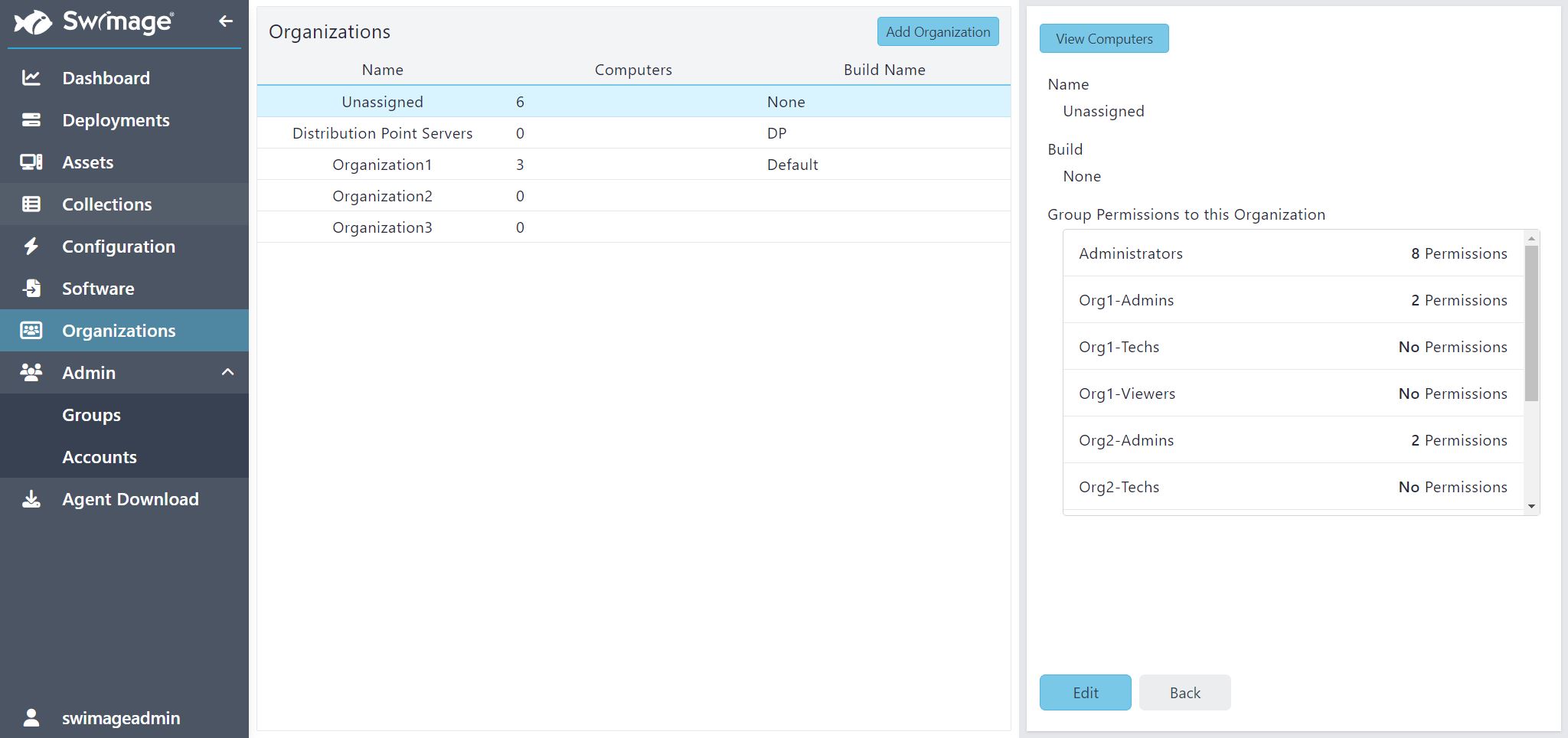Click the DP build name cell
Viewport: 1568px width, 738px height.
tap(776, 133)
